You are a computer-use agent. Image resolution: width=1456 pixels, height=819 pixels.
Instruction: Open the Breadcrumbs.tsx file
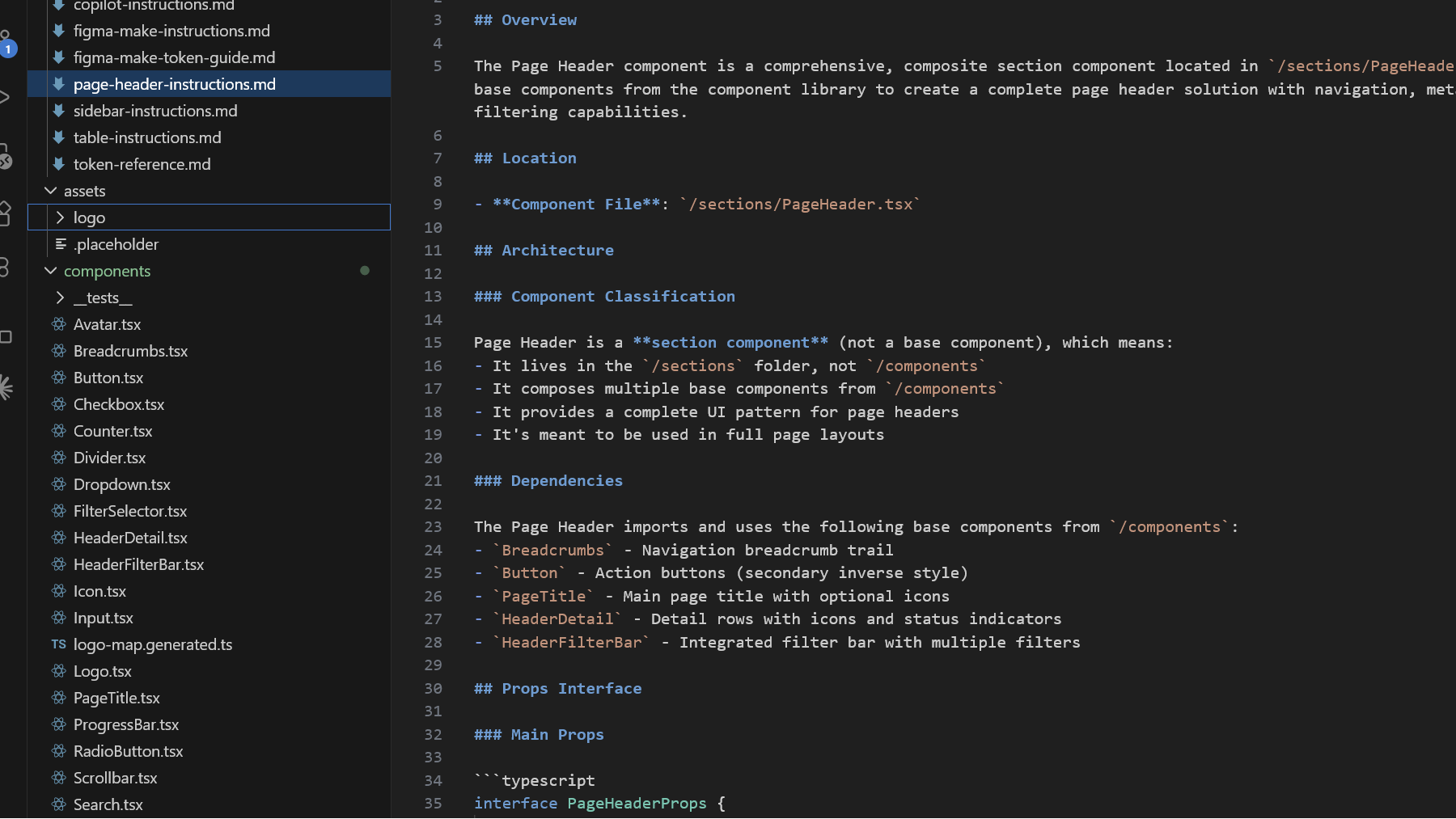[130, 351]
